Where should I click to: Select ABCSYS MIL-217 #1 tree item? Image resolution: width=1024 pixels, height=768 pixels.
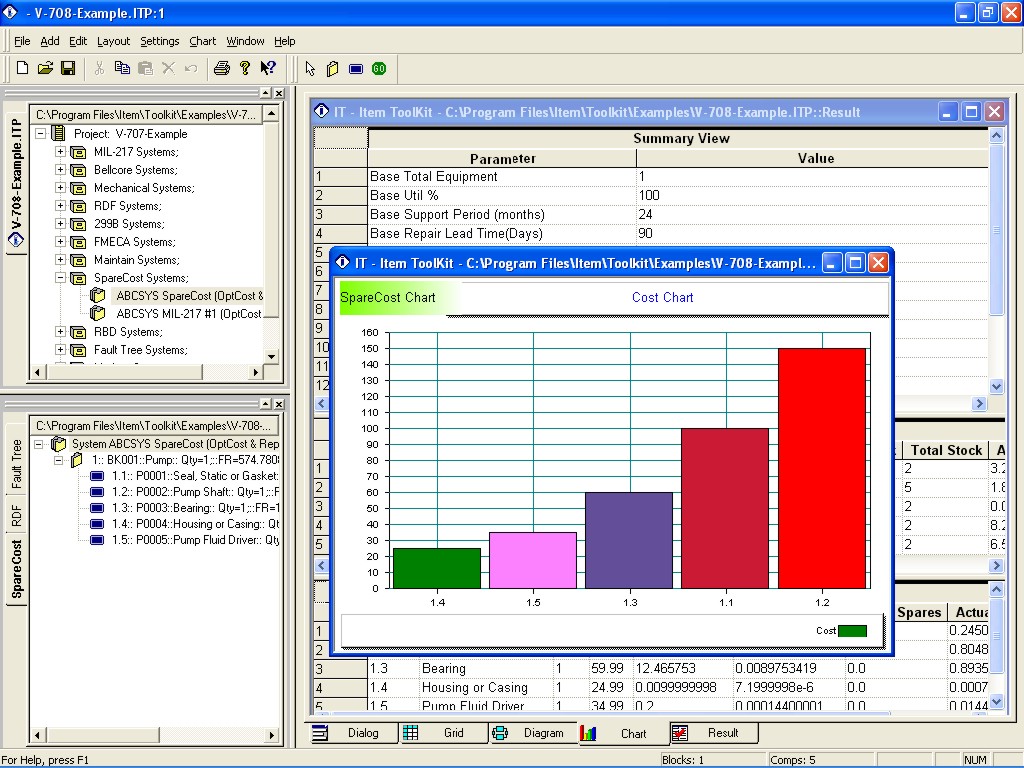coord(188,314)
